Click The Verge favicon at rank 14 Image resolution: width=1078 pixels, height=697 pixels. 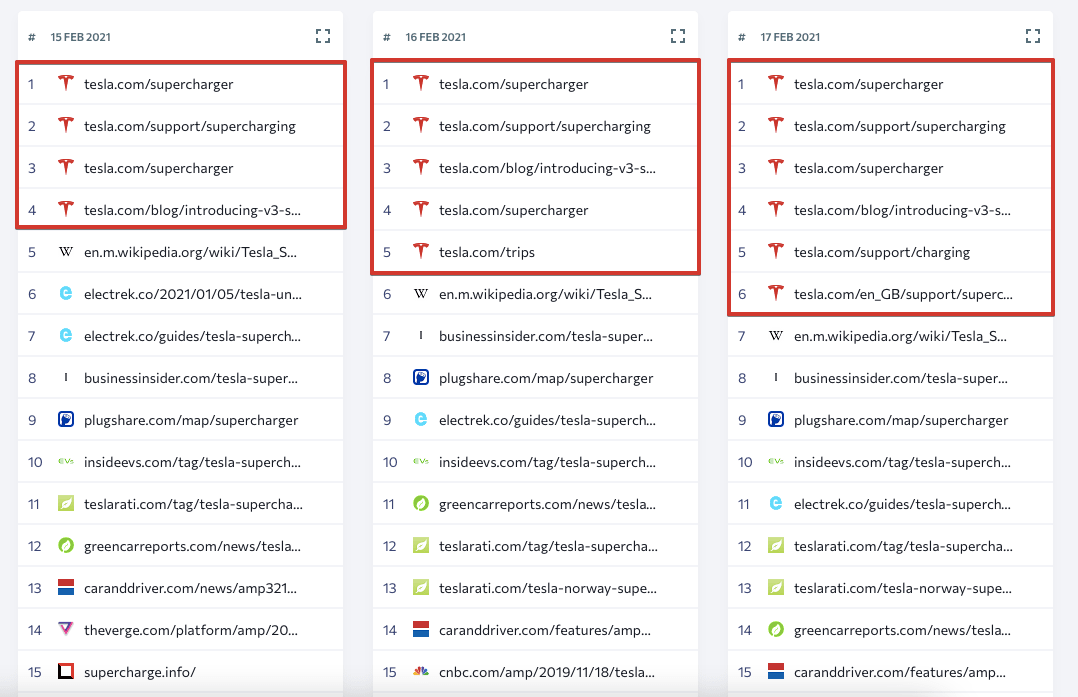66,628
